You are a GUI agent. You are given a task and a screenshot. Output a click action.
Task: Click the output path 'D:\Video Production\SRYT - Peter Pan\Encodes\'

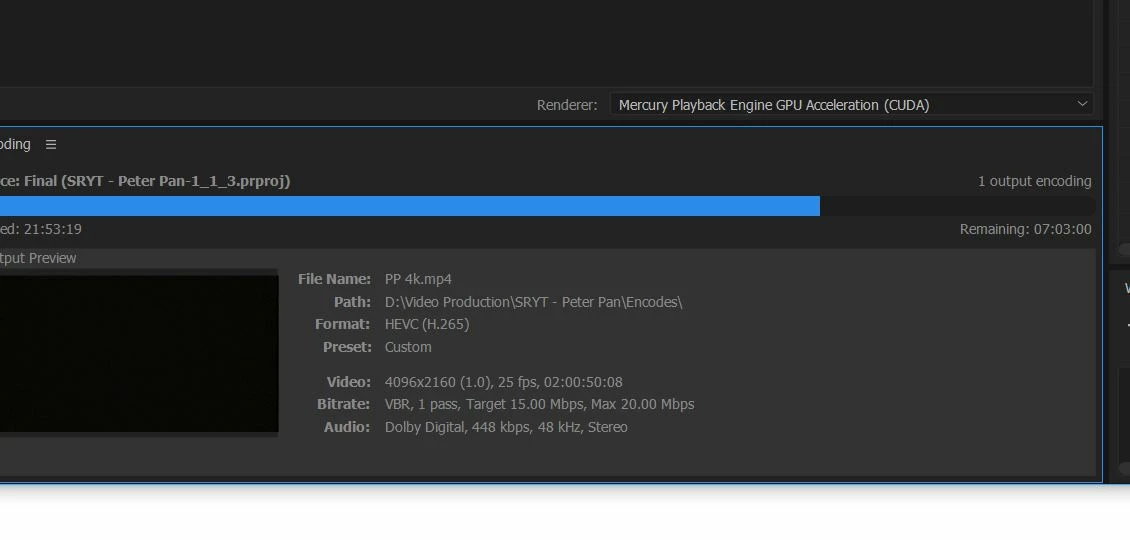click(x=533, y=302)
